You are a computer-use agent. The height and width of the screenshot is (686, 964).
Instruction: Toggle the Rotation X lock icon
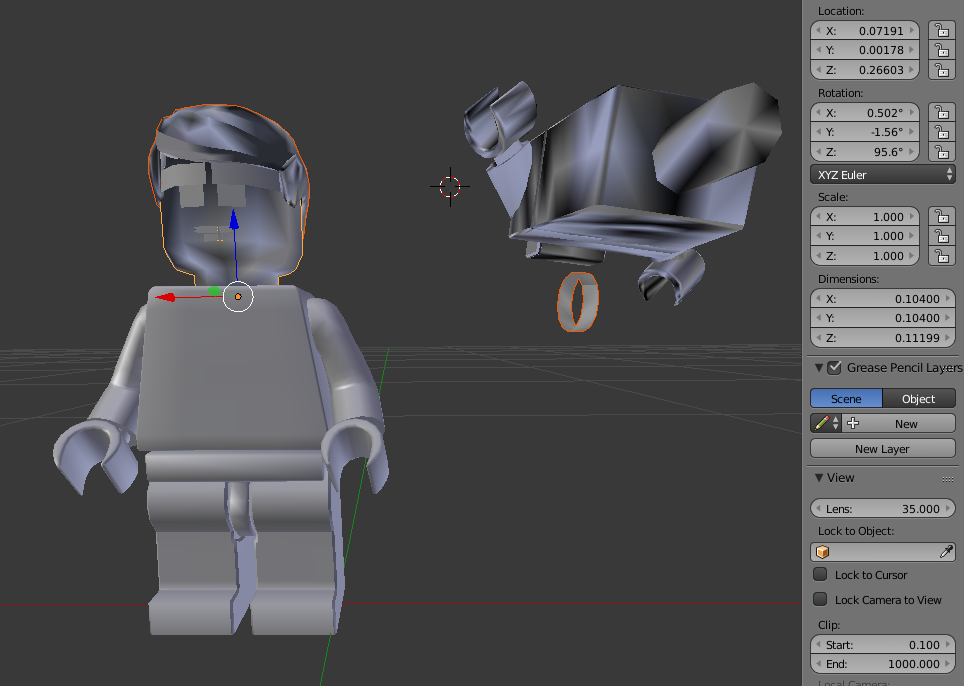pos(941,112)
